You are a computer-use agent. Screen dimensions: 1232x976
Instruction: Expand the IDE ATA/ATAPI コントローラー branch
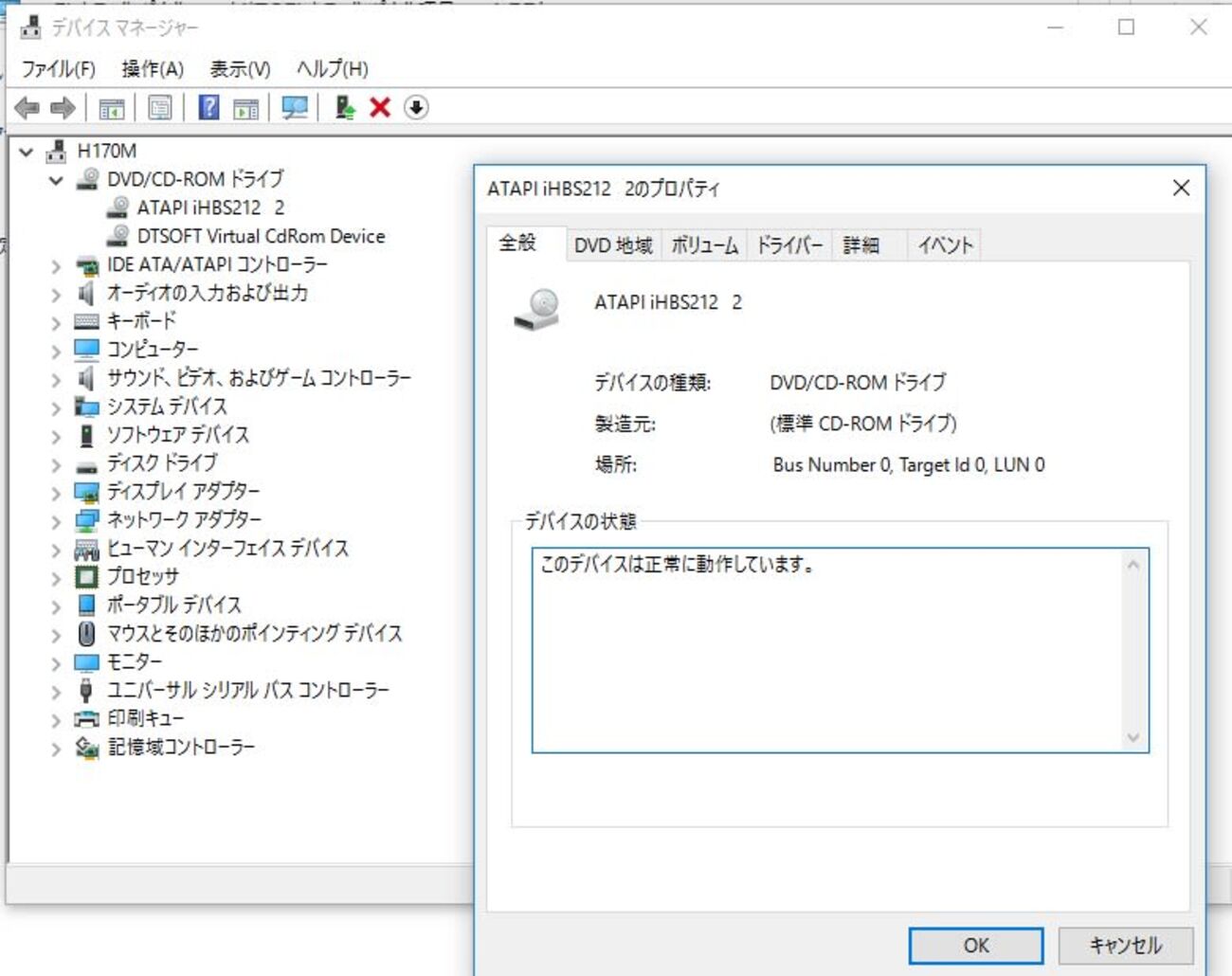point(56,266)
